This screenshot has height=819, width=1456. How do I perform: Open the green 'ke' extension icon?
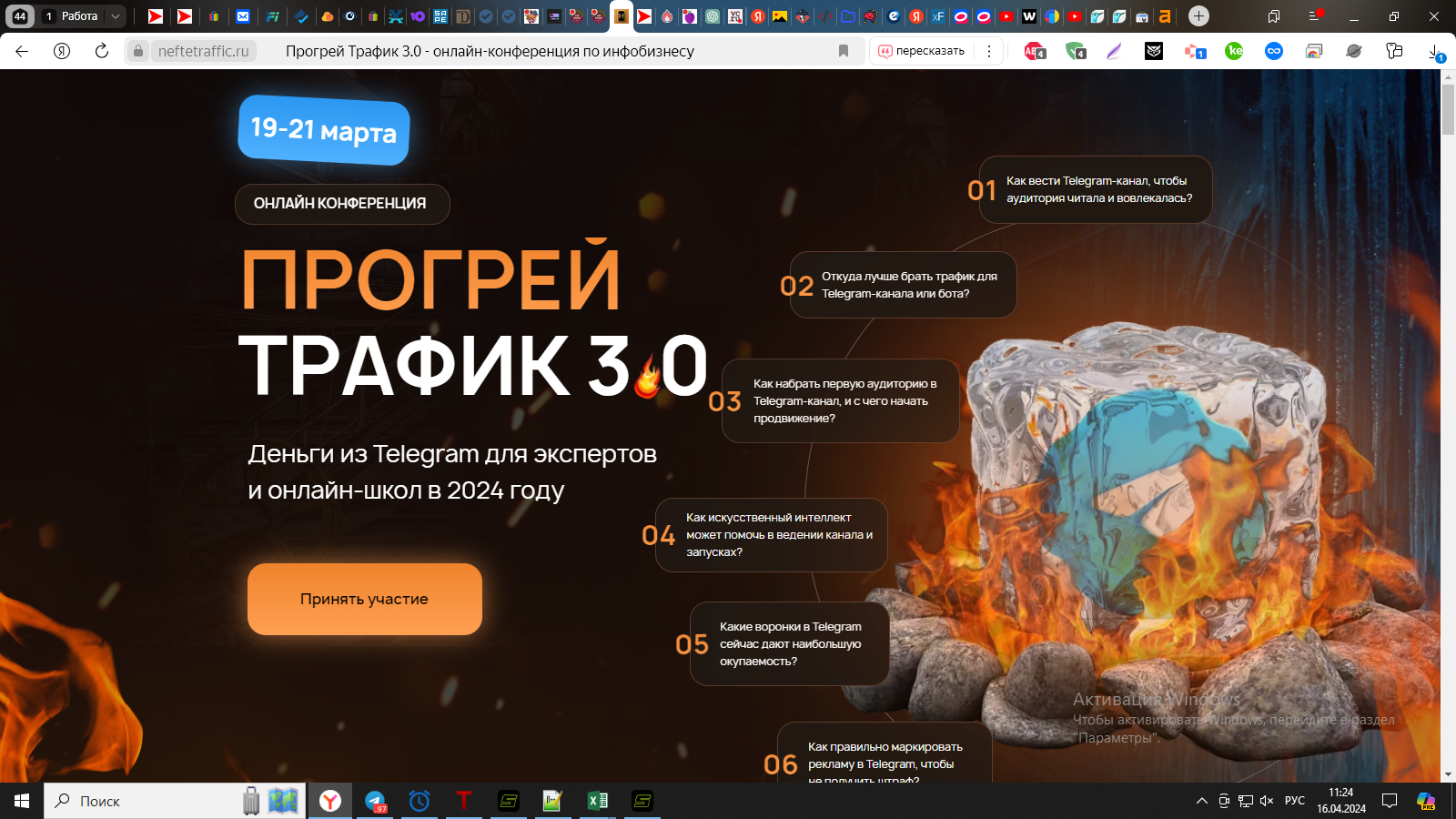(1234, 51)
